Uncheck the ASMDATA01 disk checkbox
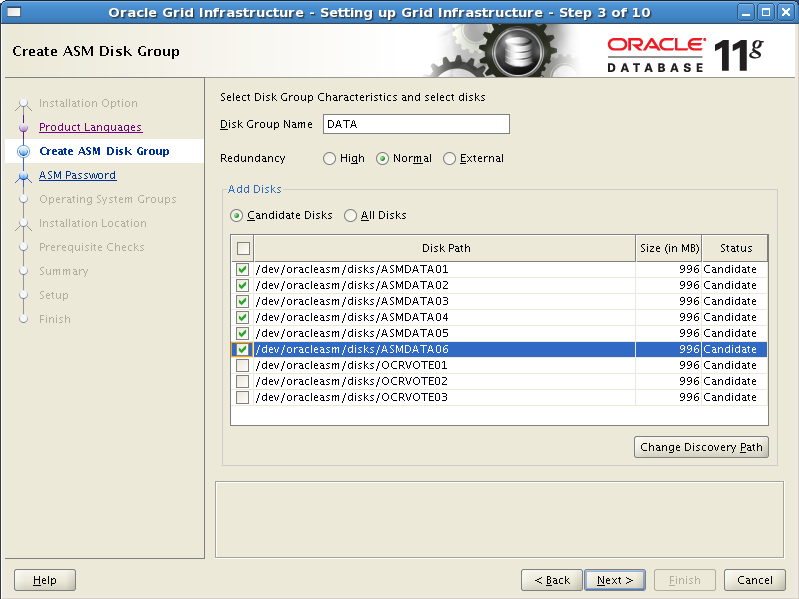 click(x=243, y=269)
